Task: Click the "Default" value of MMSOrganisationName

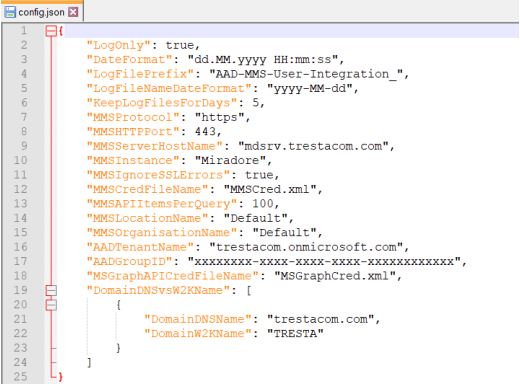Action: pos(285,232)
